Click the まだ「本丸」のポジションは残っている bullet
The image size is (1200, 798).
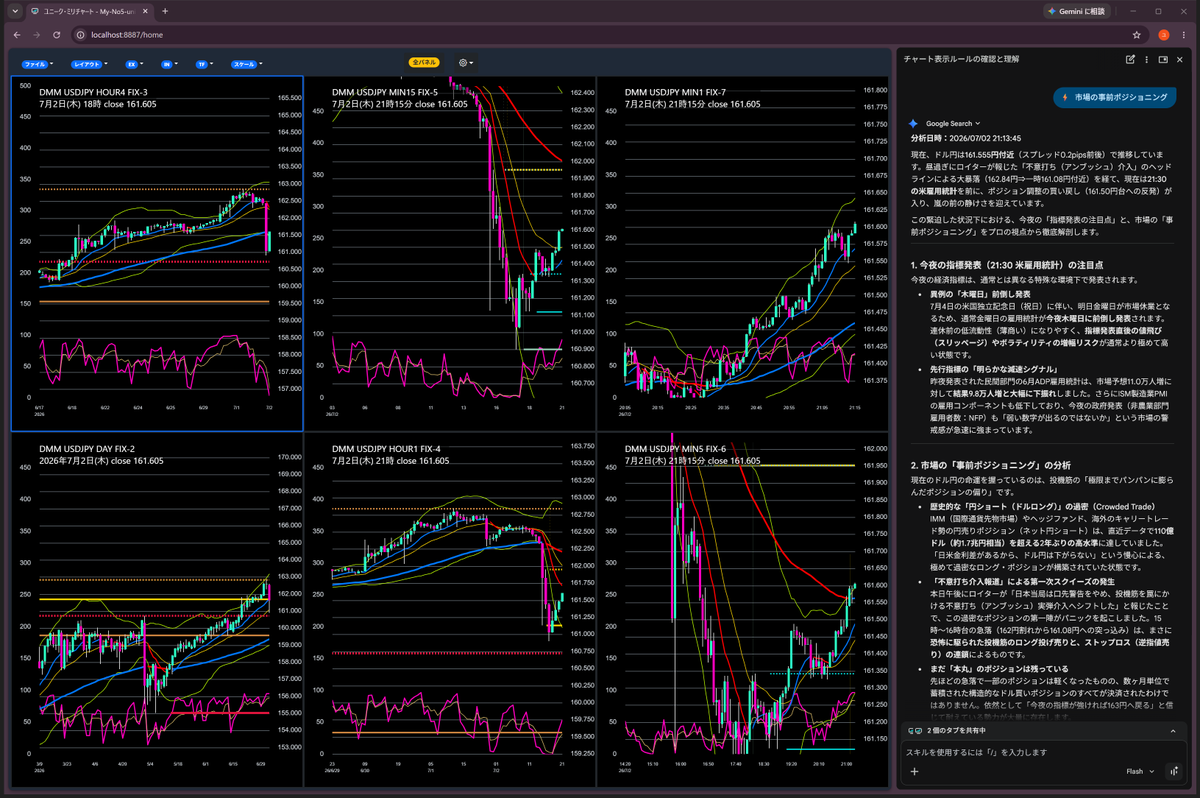[x=1000, y=668]
